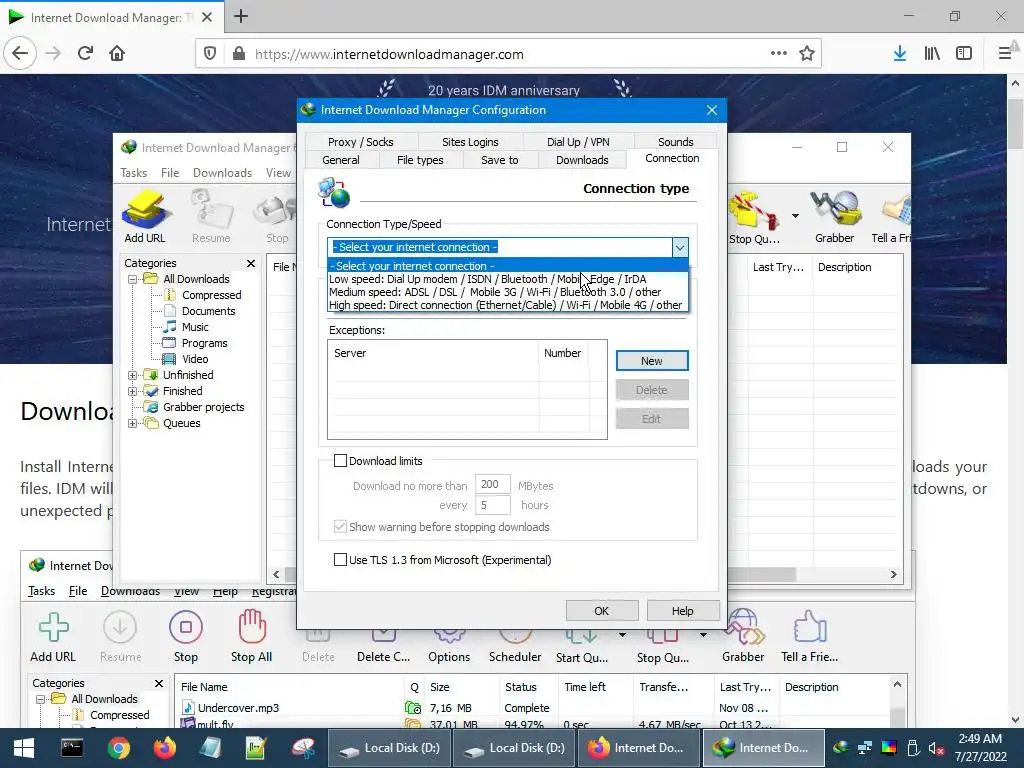Open Firefox hamburger menu
The image size is (1024, 768).
(x=1004, y=54)
